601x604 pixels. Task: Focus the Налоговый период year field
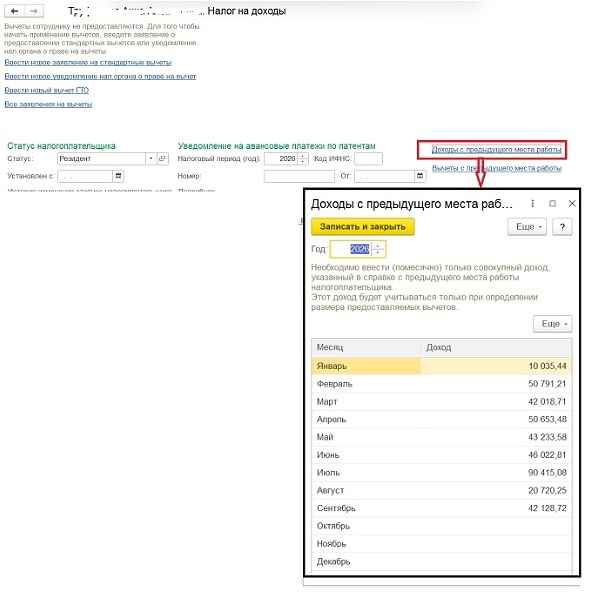click(281, 159)
